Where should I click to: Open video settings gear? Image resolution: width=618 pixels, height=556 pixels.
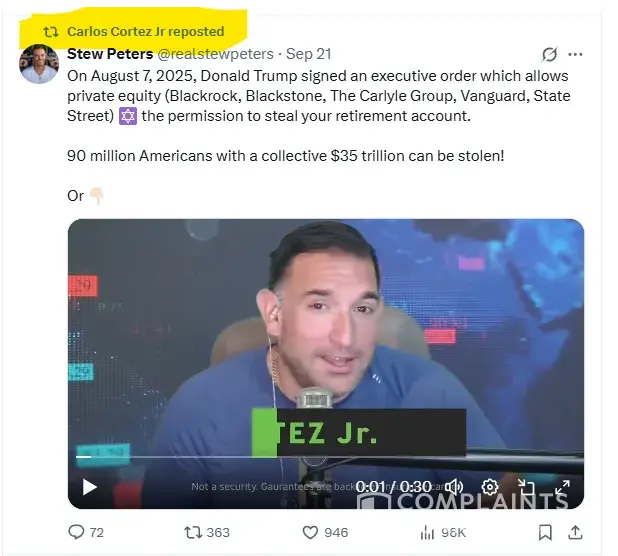click(x=490, y=487)
